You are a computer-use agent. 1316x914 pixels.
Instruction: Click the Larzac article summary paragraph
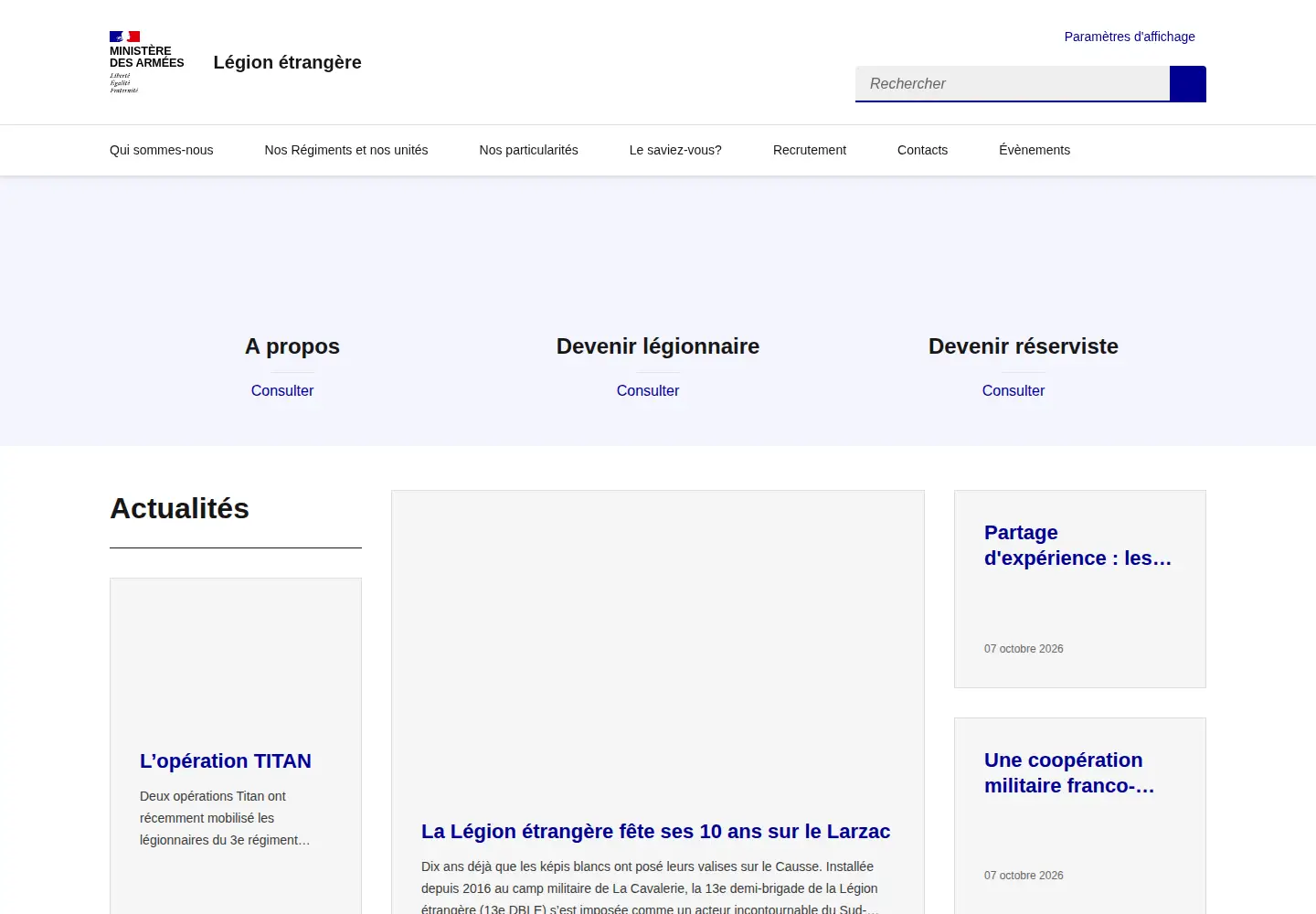pos(651,887)
